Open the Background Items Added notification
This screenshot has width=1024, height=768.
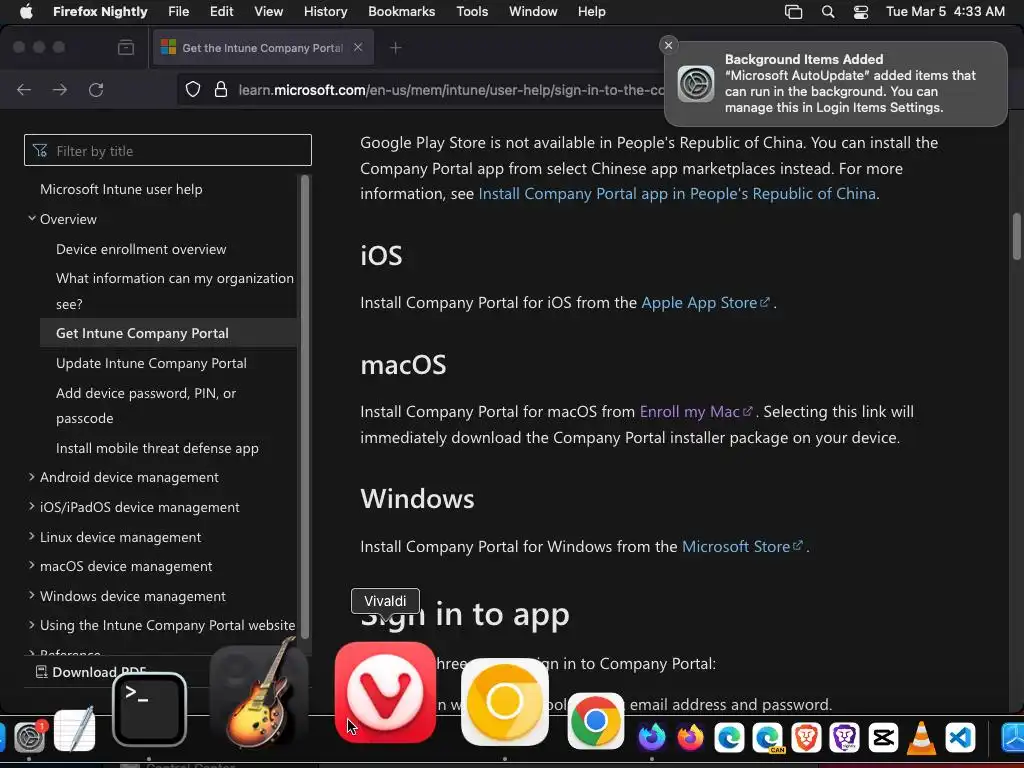[x=835, y=84]
